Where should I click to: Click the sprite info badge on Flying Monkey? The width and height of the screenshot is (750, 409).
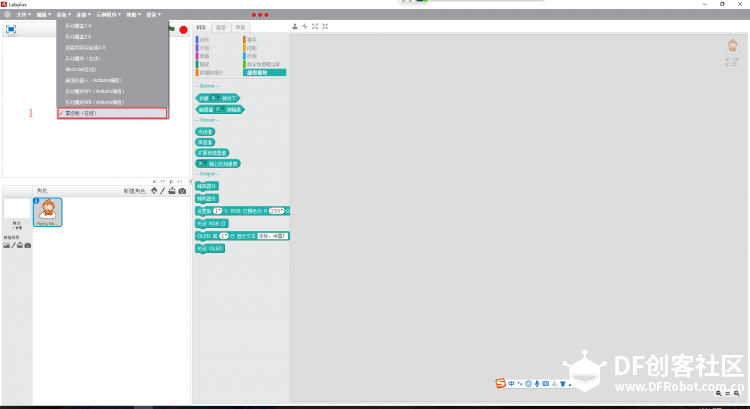coord(36,201)
